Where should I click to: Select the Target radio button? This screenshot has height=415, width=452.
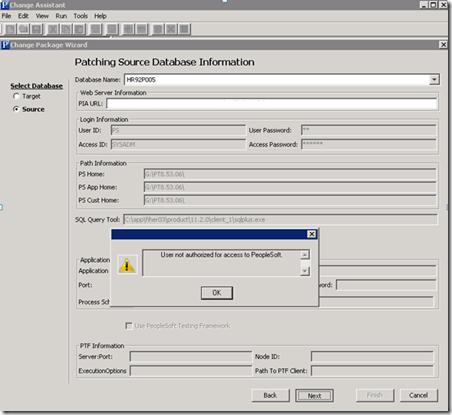16,96
